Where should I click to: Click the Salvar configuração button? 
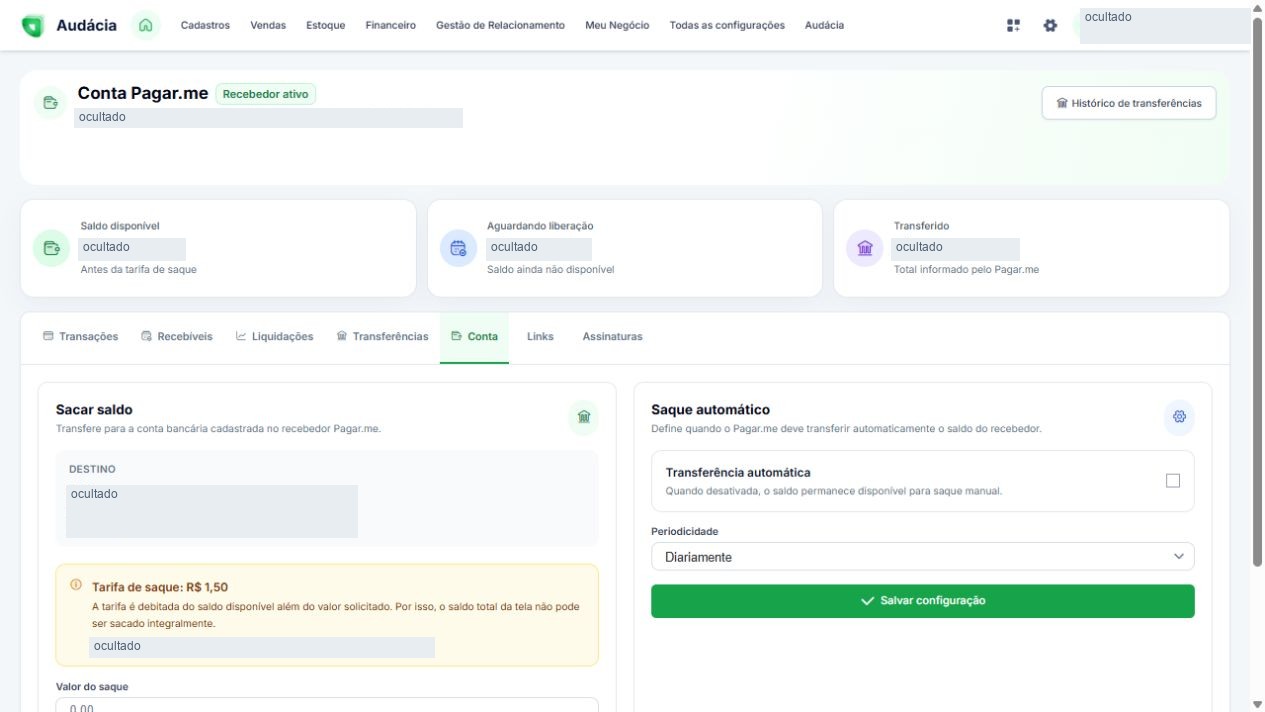[x=922, y=601]
